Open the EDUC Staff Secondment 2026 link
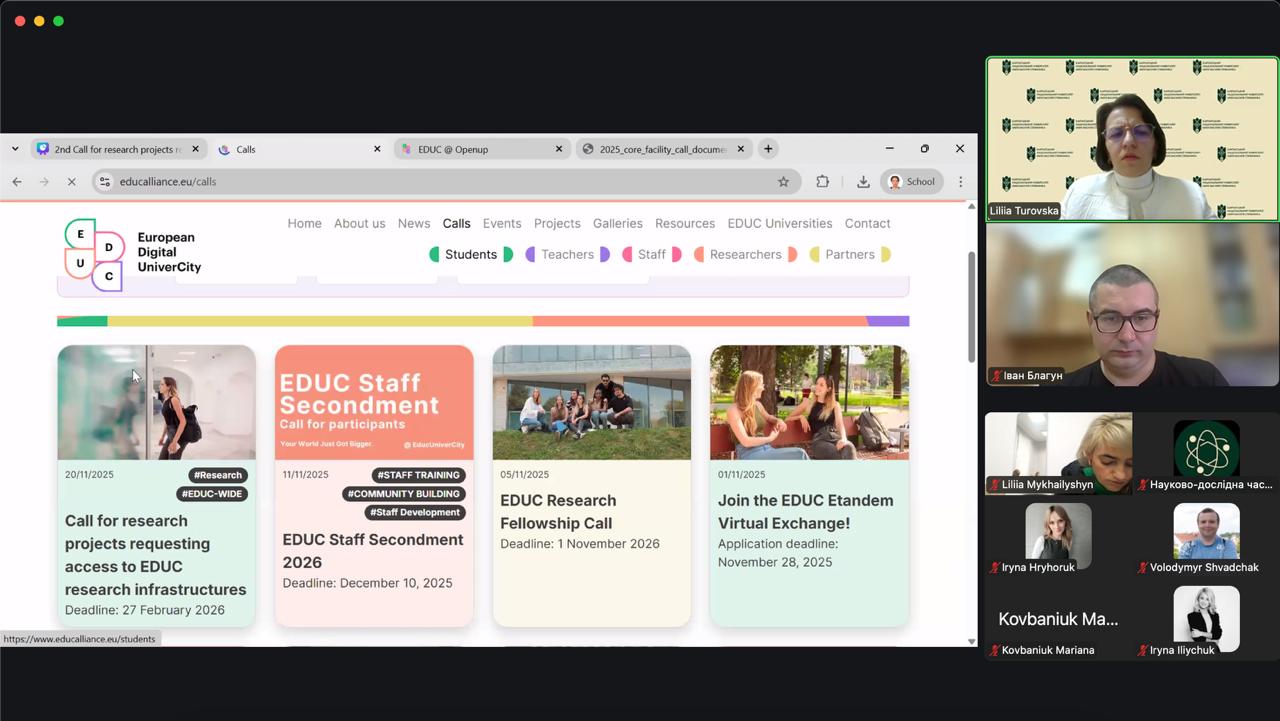 [x=372, y=550]
